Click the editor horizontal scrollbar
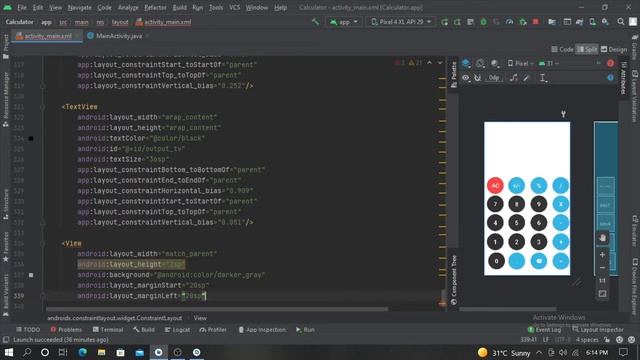The width and height of the screenshot is (640, 360). tap(216, 309)
